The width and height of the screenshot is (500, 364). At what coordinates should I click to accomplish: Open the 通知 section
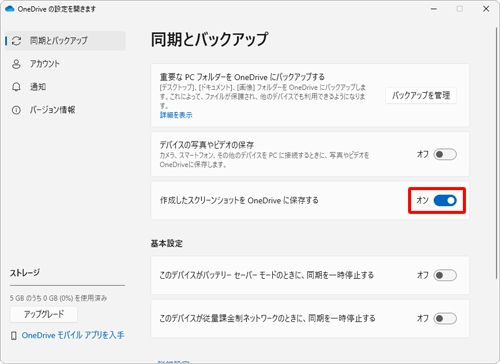coord(65,87)
